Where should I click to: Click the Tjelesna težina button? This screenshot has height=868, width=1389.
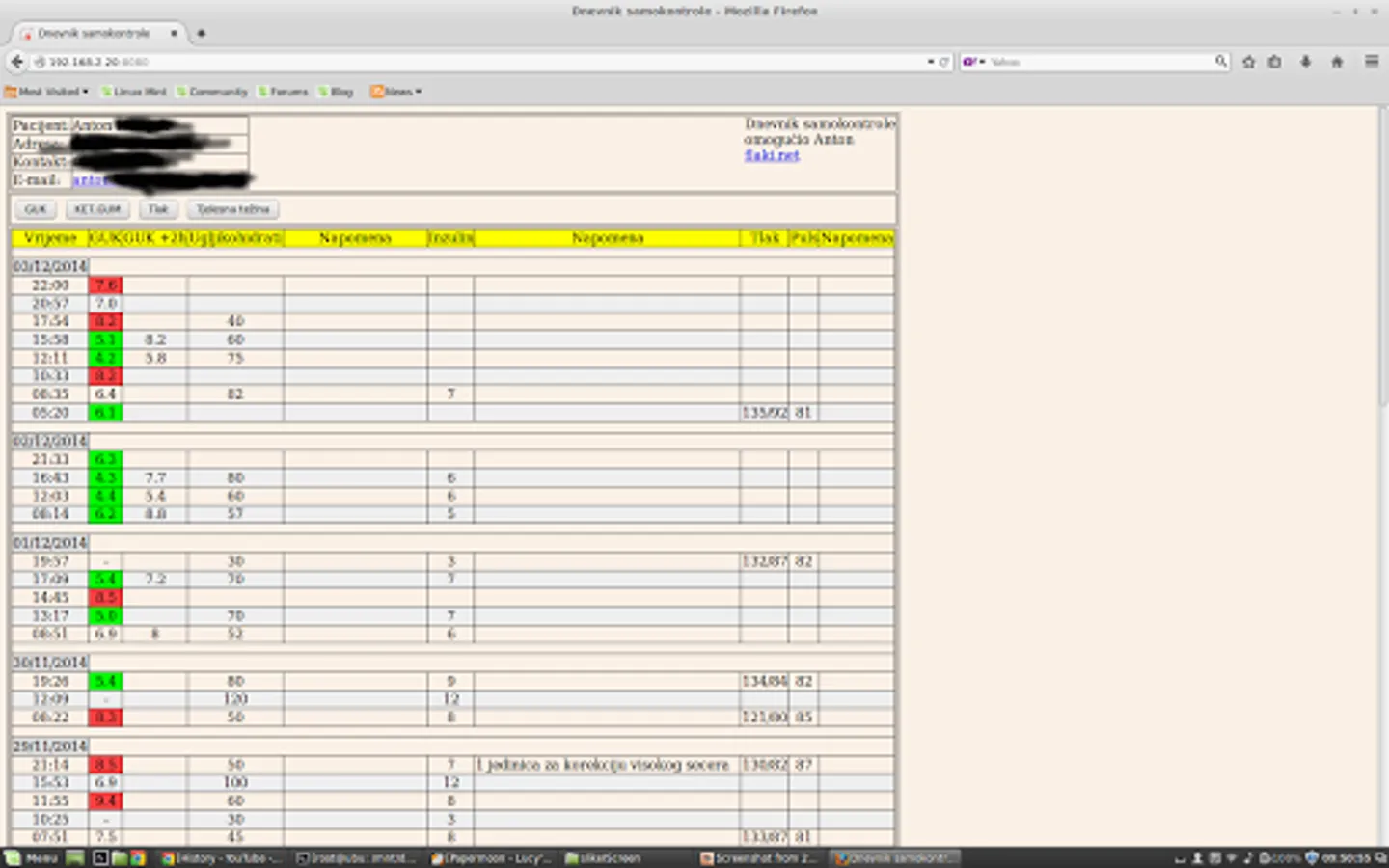(x=232, y=209)
